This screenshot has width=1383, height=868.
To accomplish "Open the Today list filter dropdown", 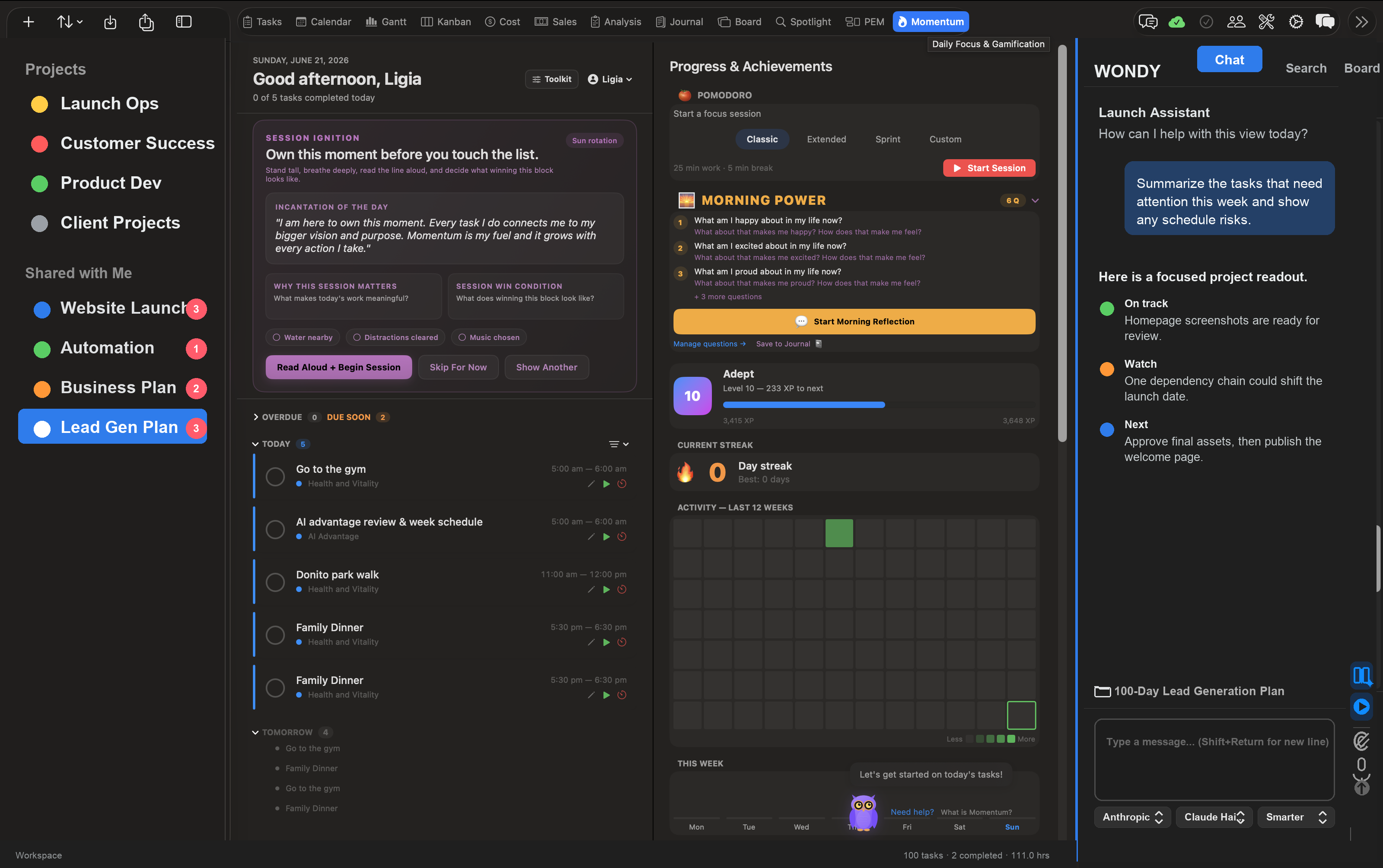I will pos(619,444).
